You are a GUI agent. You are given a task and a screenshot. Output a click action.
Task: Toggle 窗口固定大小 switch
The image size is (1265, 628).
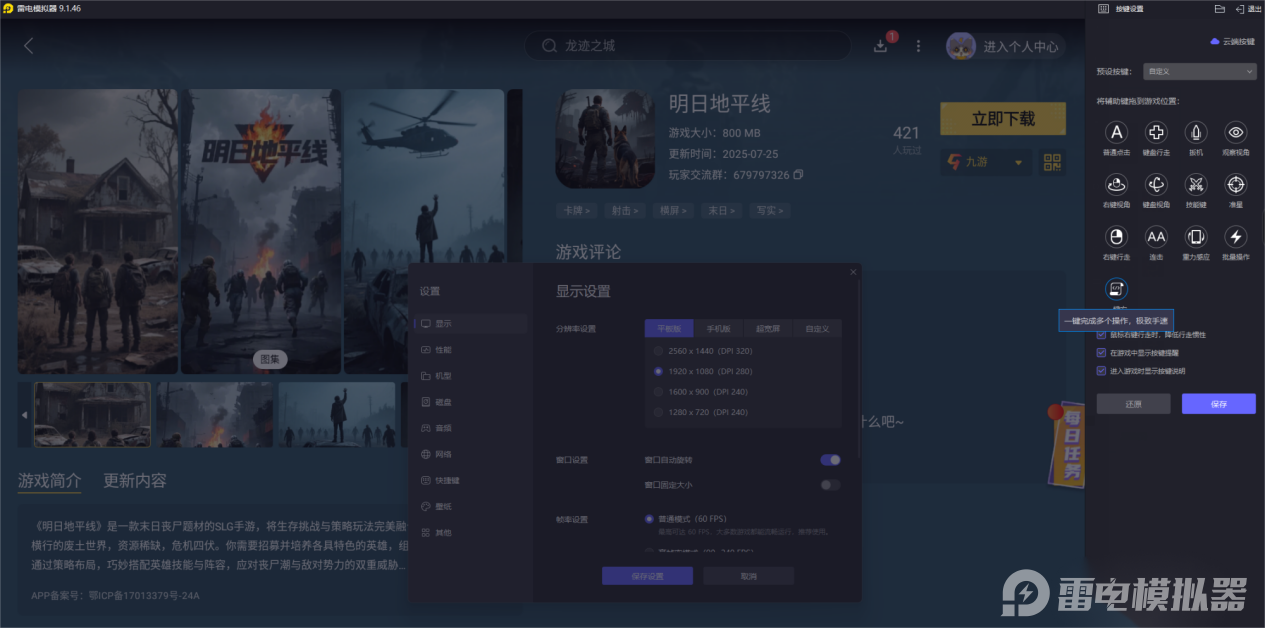(x=830, y=485)
